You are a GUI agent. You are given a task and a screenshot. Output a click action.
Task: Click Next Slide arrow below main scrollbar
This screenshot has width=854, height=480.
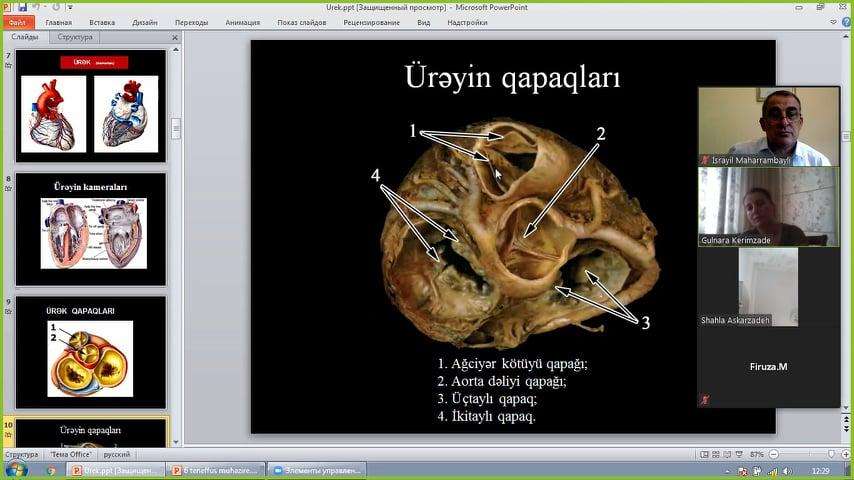(846, 429)
